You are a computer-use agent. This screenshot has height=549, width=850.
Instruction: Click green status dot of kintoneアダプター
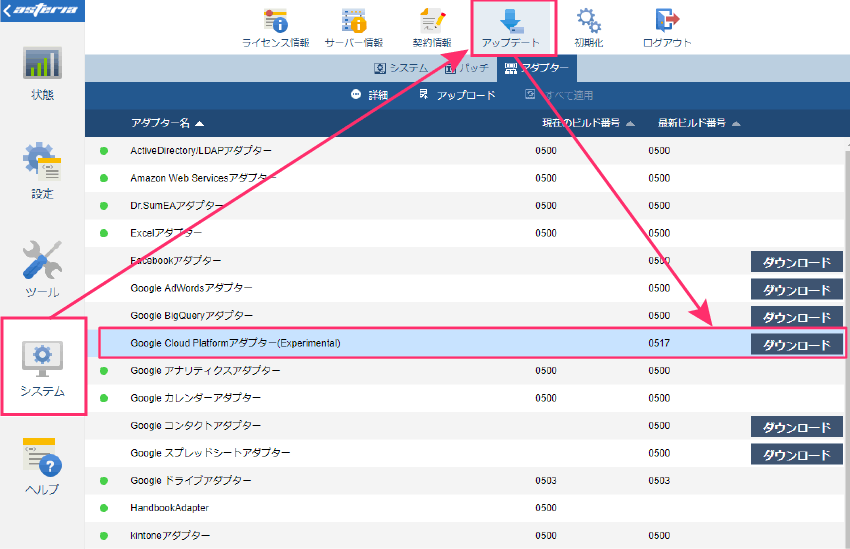click(104, 536)
